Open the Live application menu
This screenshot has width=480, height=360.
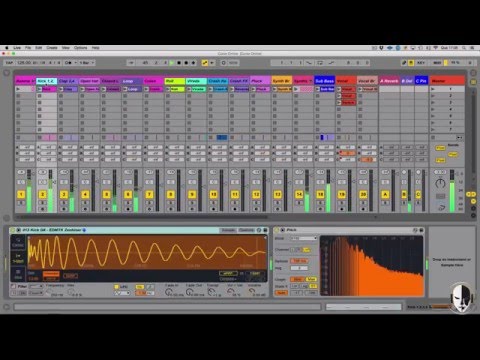pos(17,48)
